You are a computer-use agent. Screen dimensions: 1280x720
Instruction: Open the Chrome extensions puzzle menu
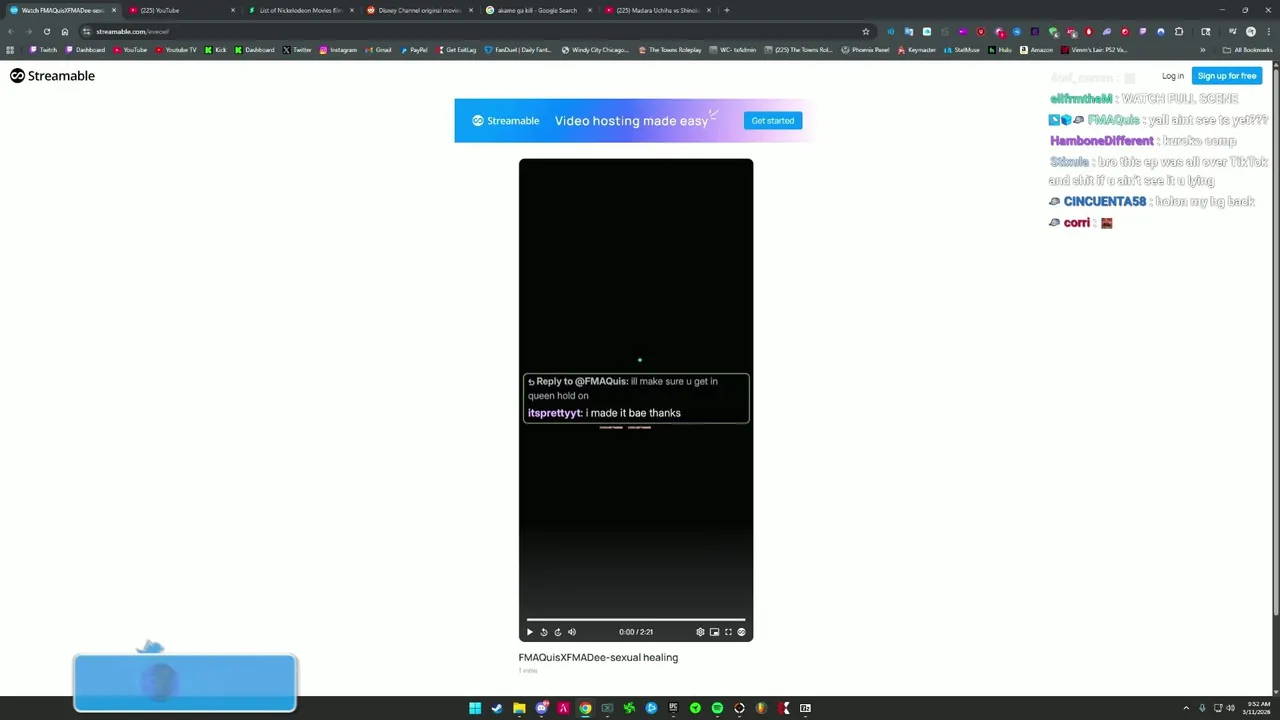(x=1178, y=32)
